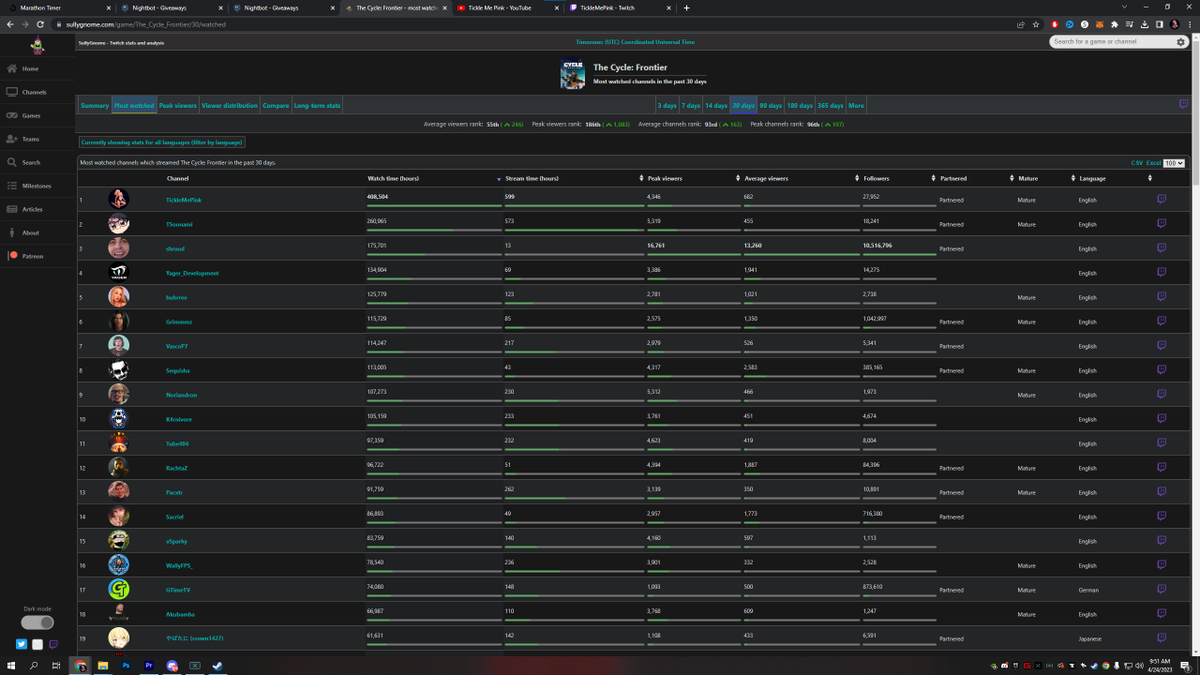Image resolution: width=1200 pixels, height=675 pixels.
Task: Click the Twitch icon in the sidebar footer
Action: click(53, 645)
